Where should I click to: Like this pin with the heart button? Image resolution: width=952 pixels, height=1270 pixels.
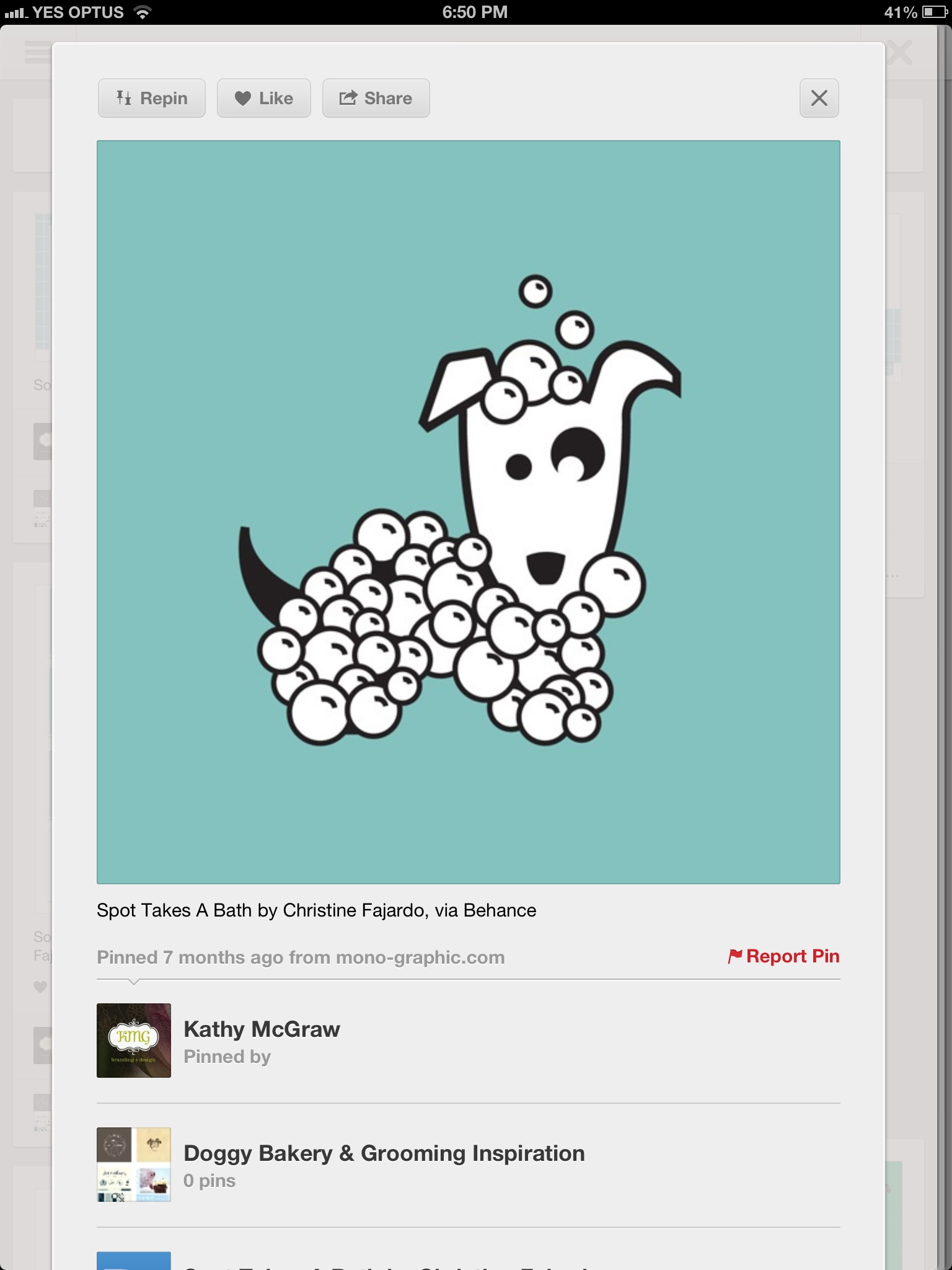(263, 98)
